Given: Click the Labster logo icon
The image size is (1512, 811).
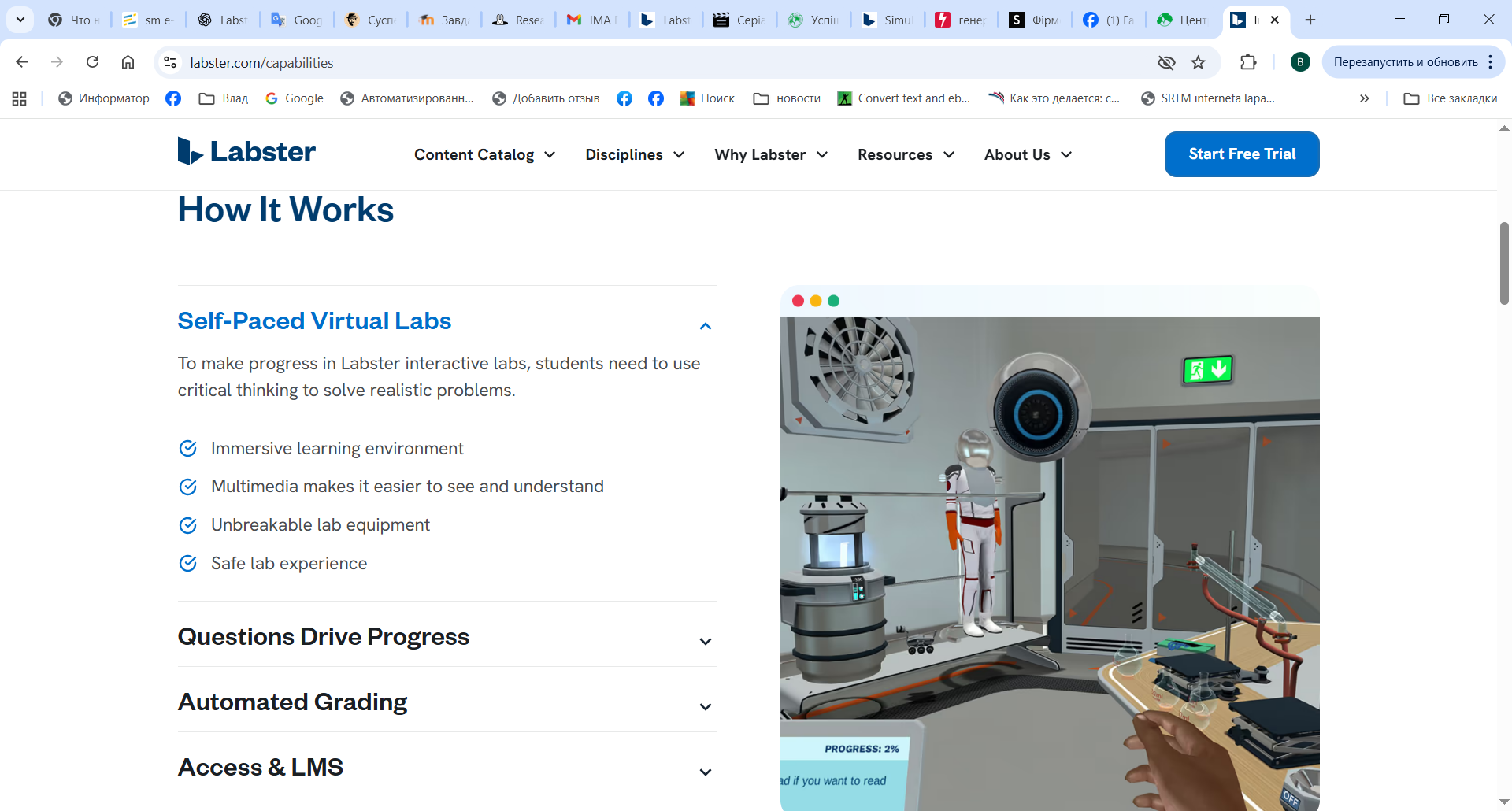Looking at the screenshot, I should tap(190, 151).
